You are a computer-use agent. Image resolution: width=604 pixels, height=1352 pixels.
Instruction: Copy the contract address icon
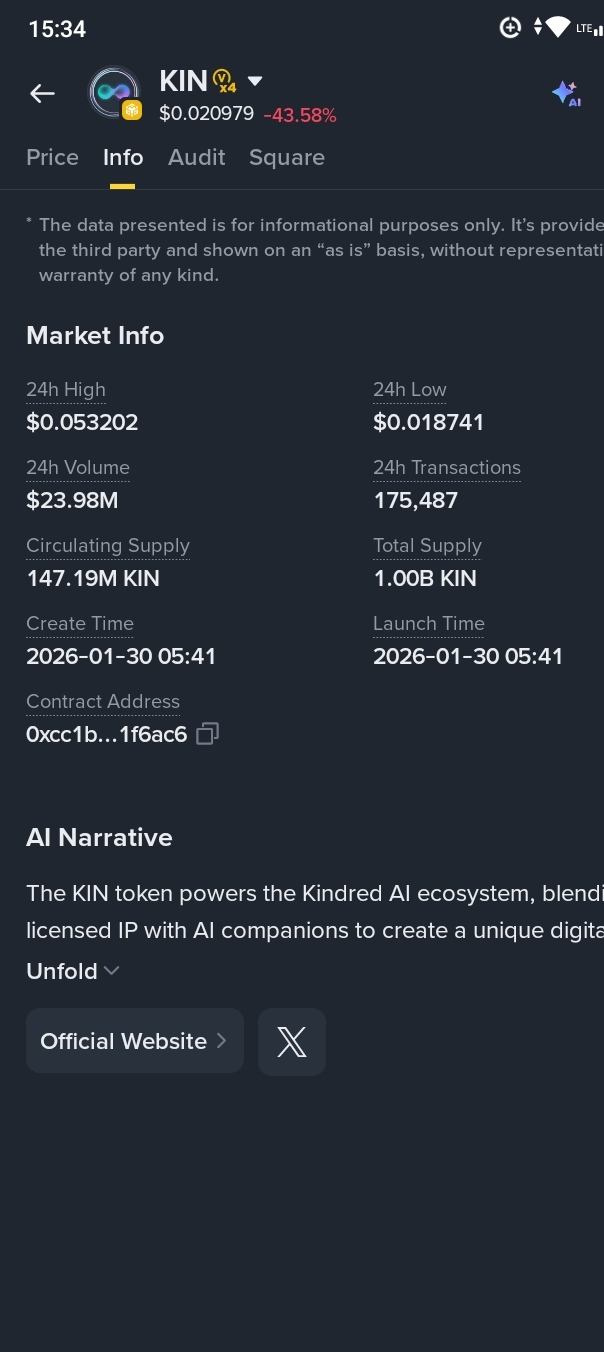(x=207, y=734)
